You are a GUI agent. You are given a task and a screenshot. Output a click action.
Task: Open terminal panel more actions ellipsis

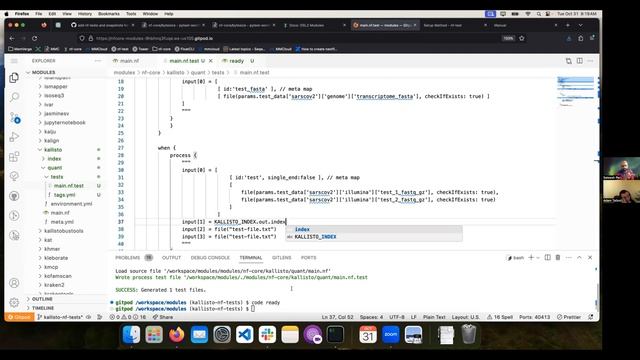[x=569, y=258]
